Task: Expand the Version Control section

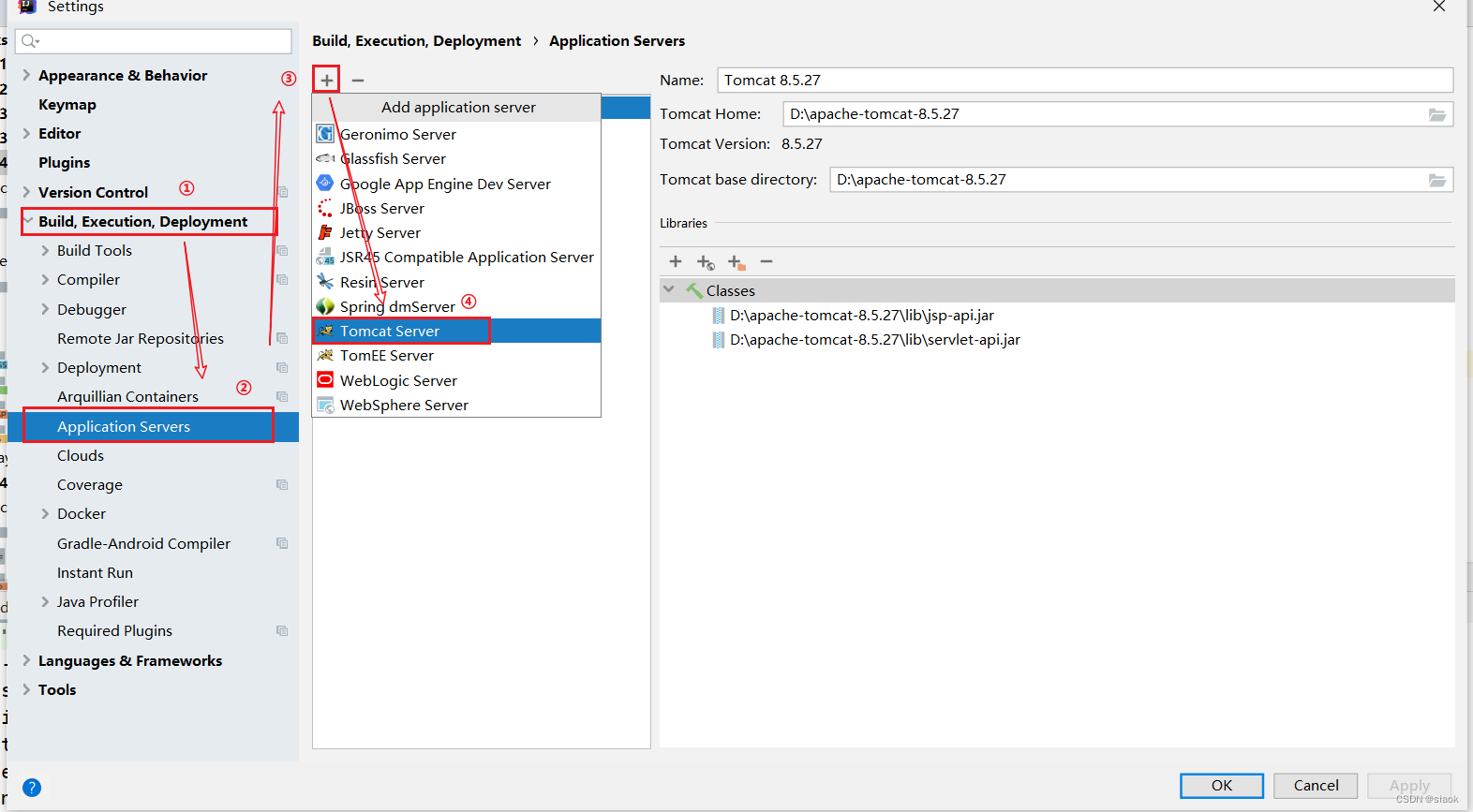Action: click(27, 192)
